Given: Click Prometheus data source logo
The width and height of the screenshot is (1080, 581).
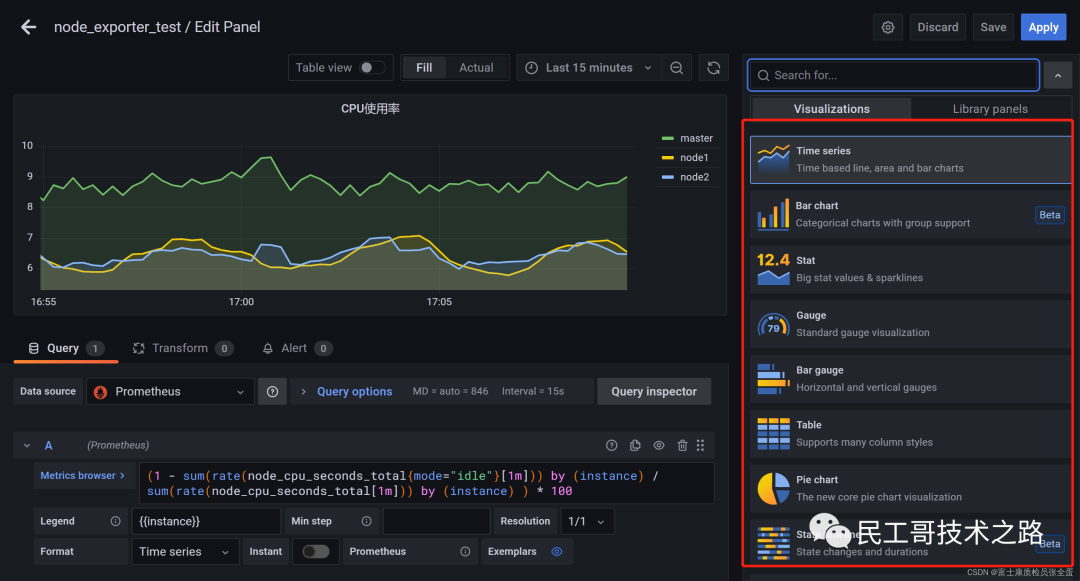Looking at the screenshot, I should 101,392.
